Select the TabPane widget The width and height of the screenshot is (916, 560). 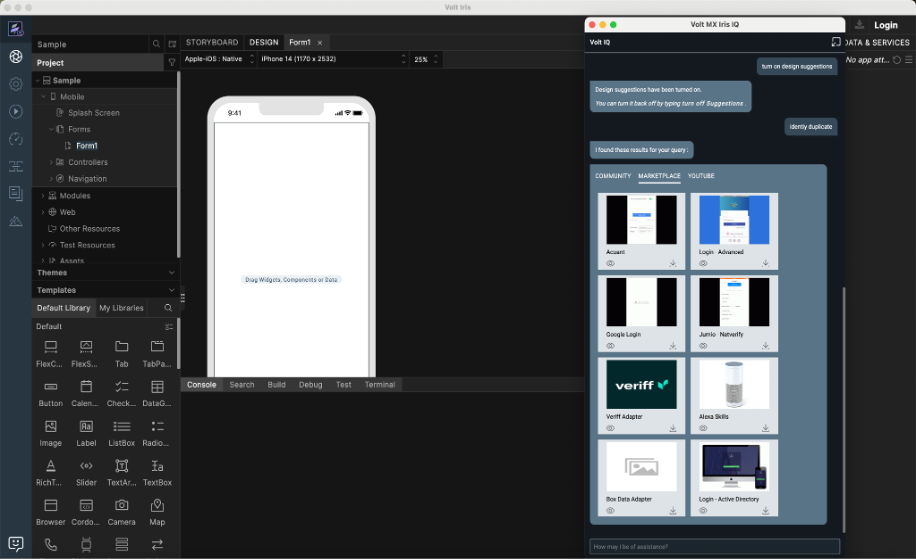[x=157, y=354]
